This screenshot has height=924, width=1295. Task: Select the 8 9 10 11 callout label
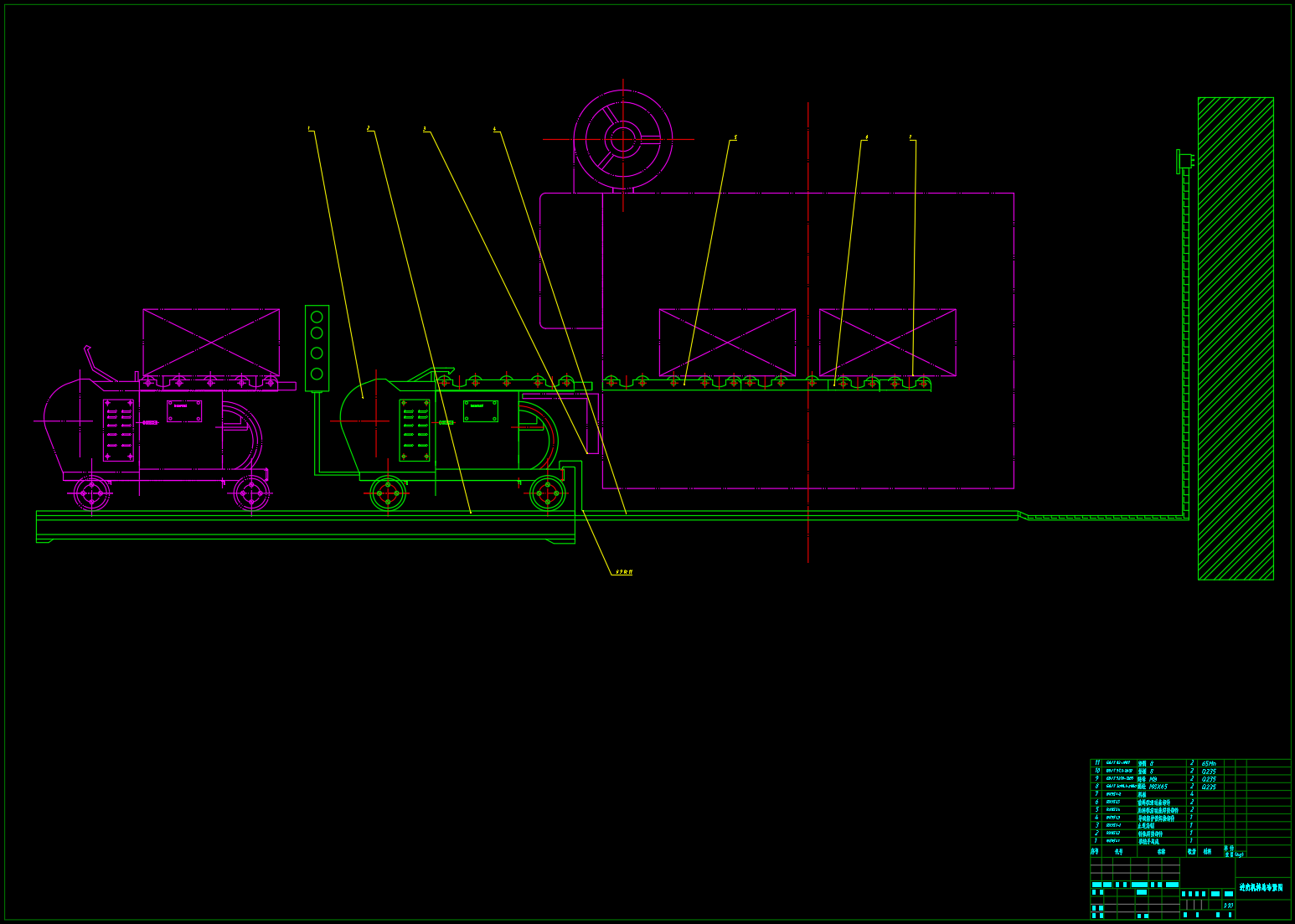coord(623,572)
